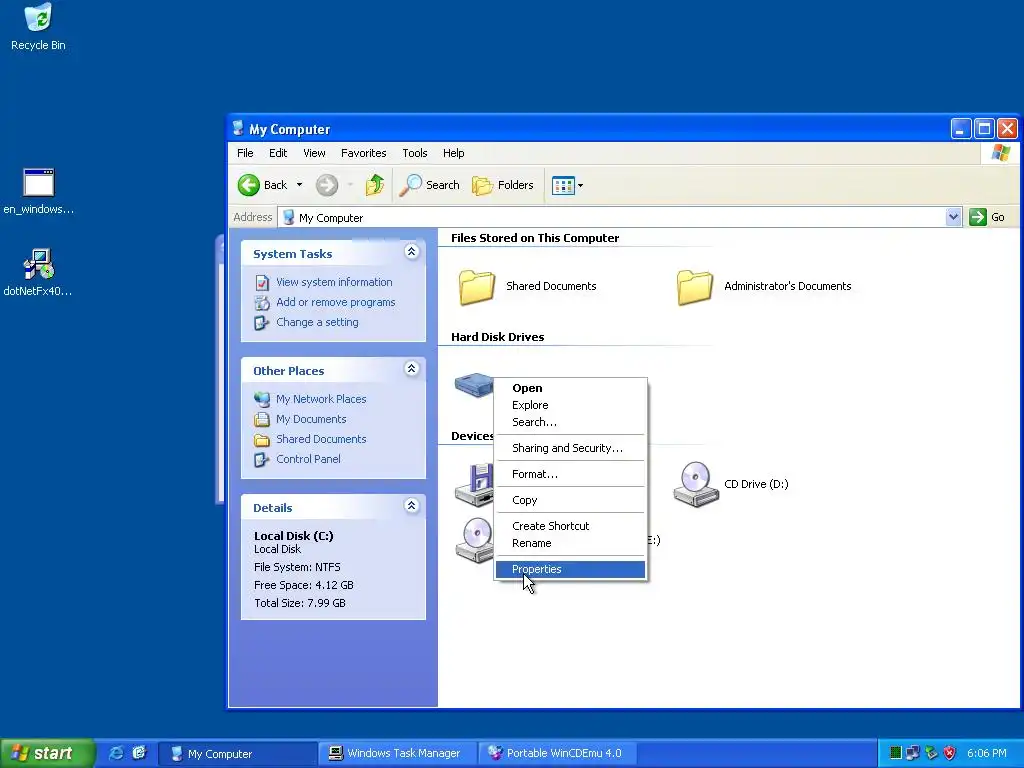The width and height of the screenshot is (1024, 768).
Task: Click the Control Panel link
Action: [x=308, y=459]
